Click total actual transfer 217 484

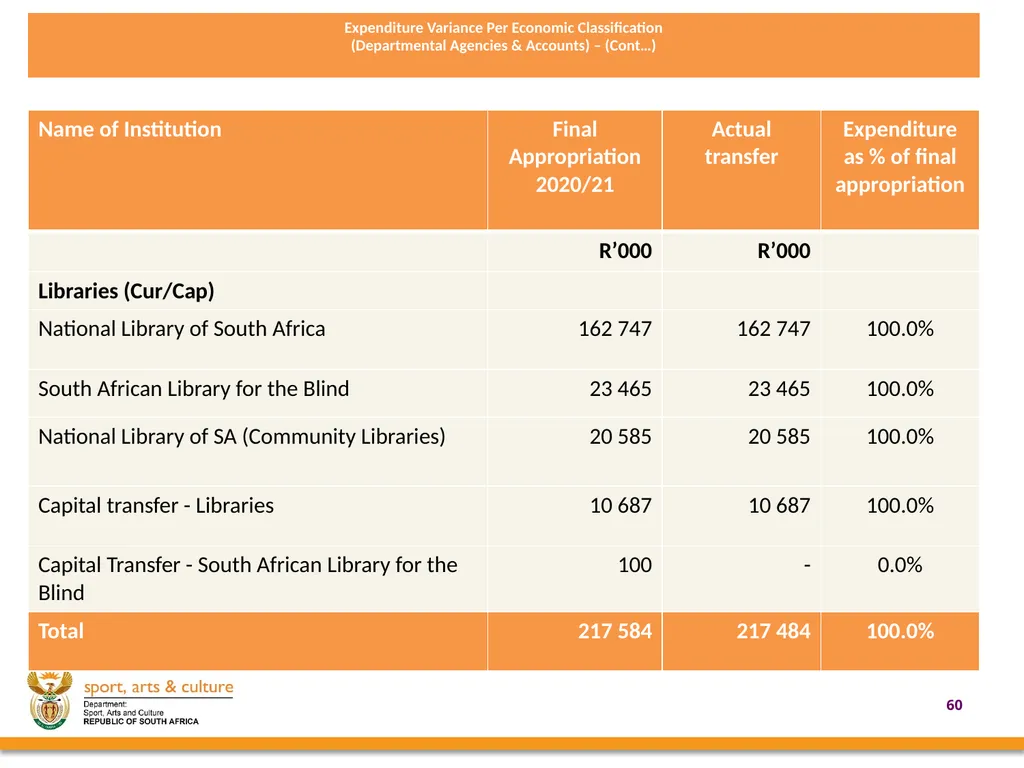774,631
